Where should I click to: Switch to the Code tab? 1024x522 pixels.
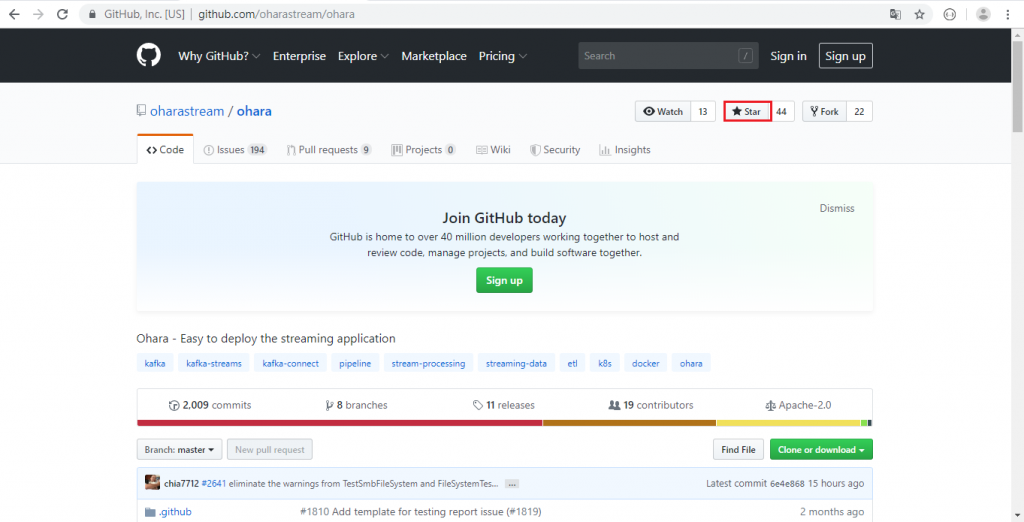(x=165, y=150)
